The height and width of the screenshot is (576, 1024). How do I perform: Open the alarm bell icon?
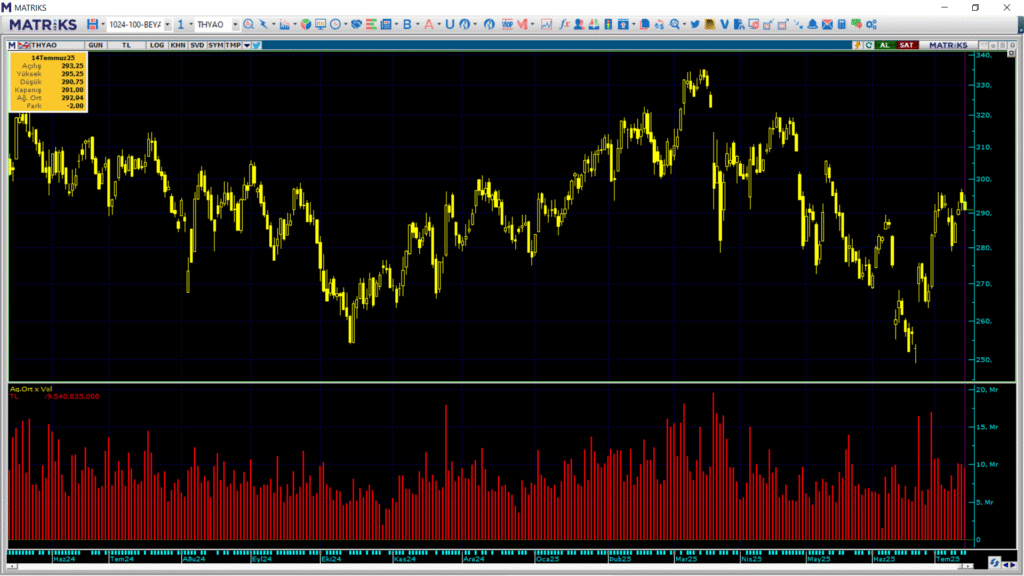pyautogui.click(x=813, y=24)
